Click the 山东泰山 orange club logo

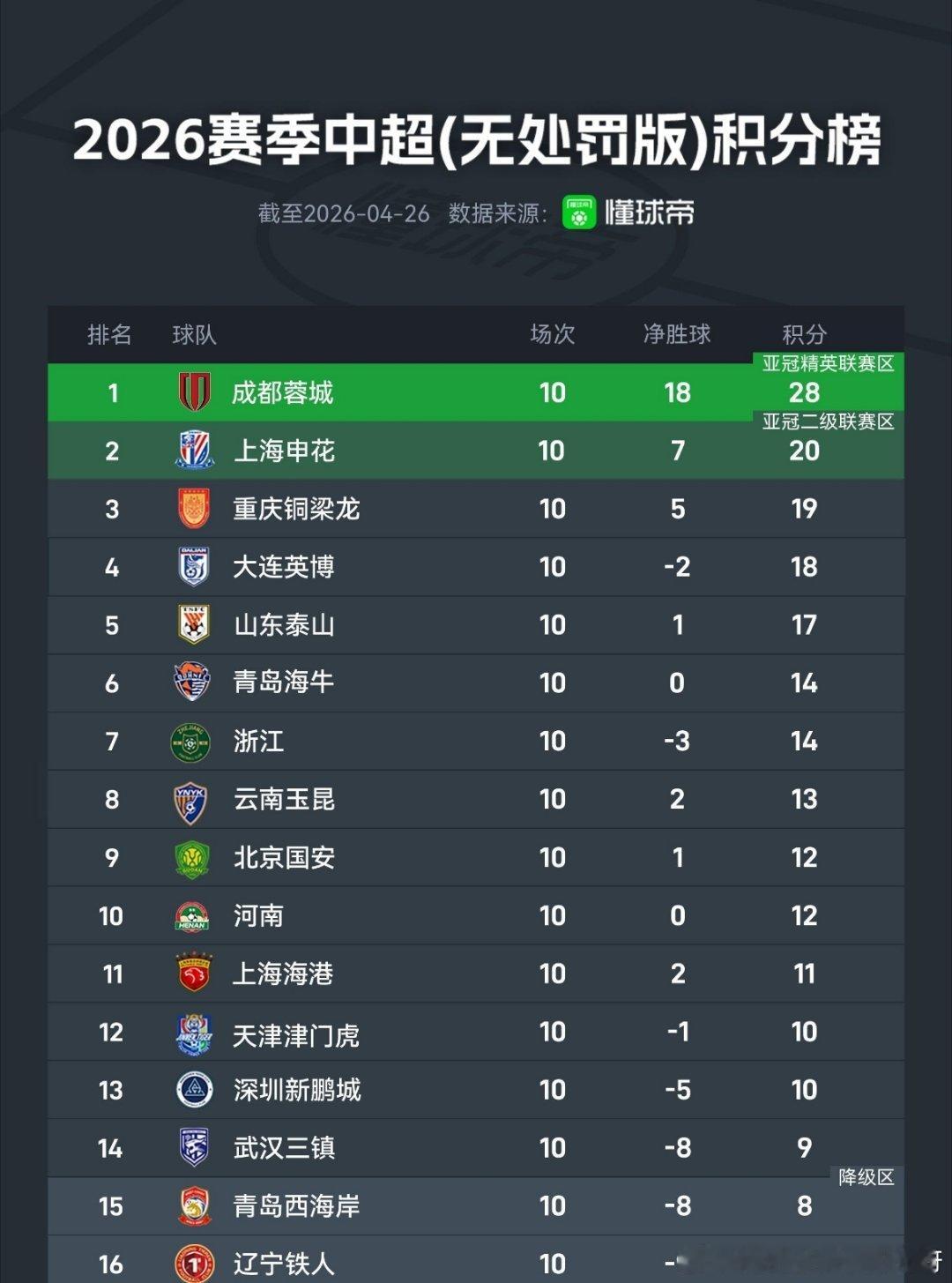[x=194, y=624]
